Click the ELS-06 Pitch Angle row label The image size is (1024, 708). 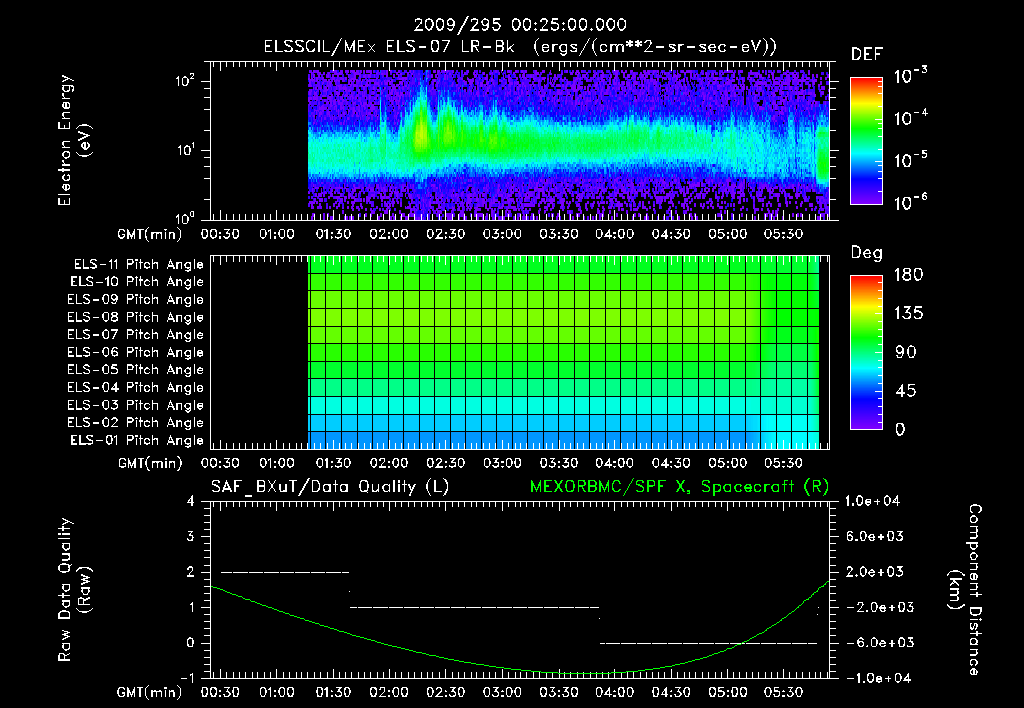click(135, 352)
